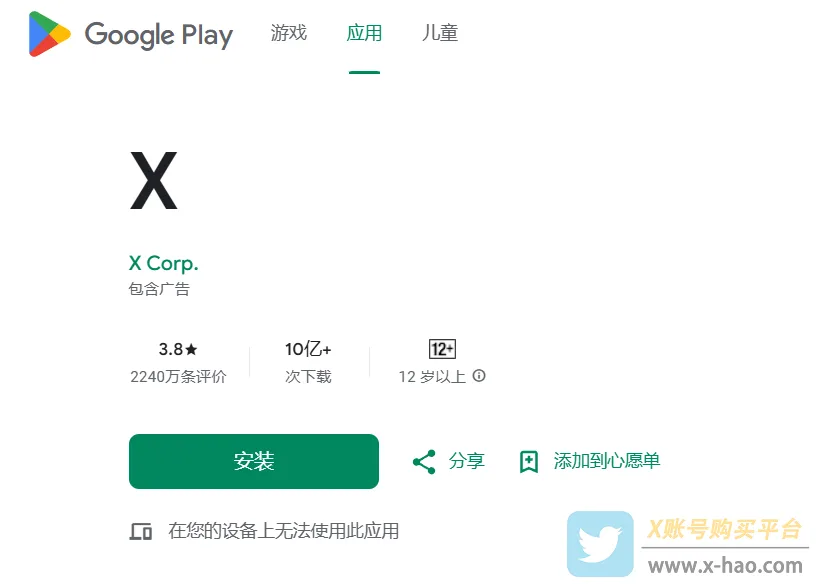819x584 pixels.
Task: Click 添加到心愿单 to add to wishlist
Action: pos(607,461)
